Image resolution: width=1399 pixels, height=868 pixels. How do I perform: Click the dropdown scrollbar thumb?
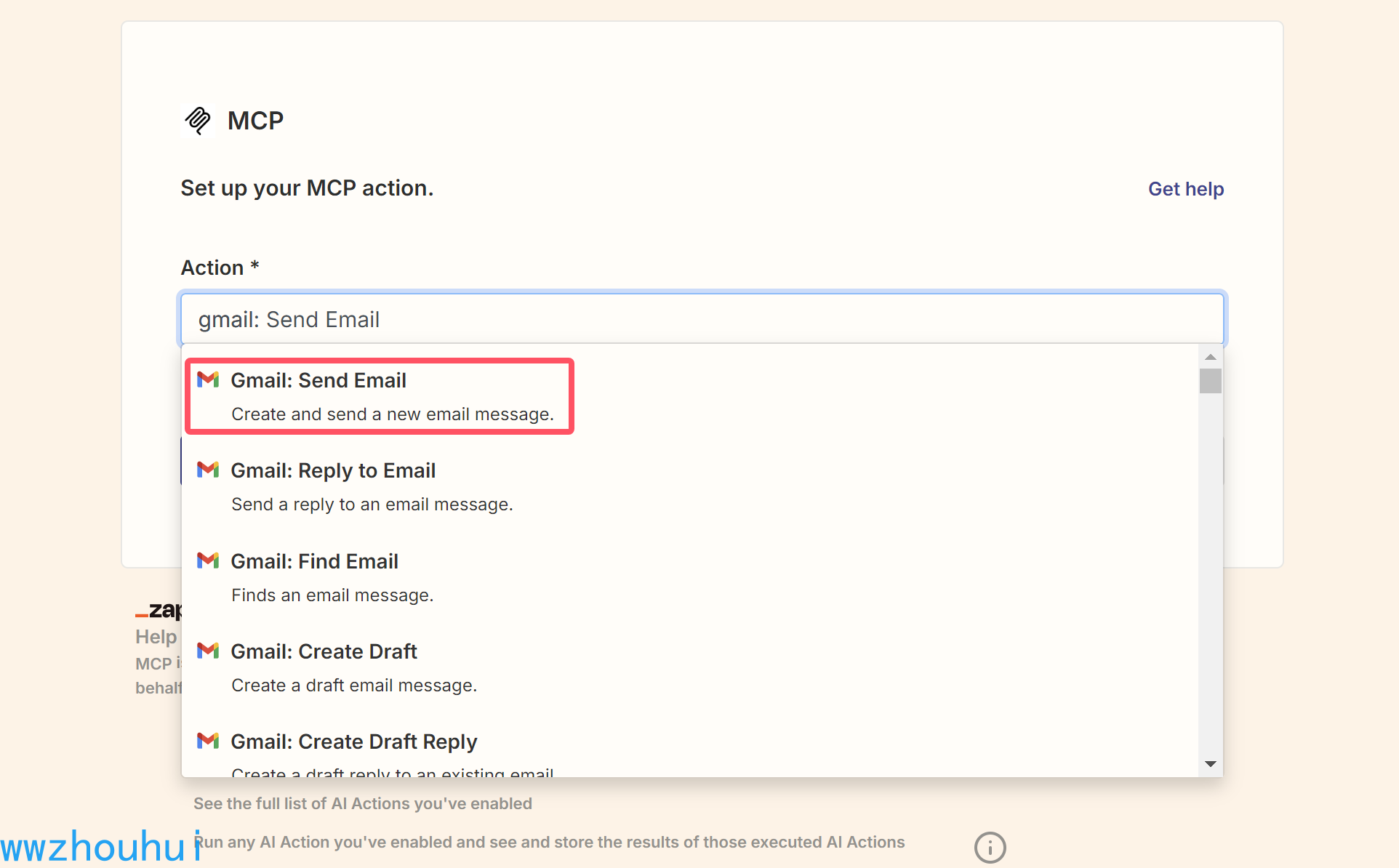(1210, 381)
